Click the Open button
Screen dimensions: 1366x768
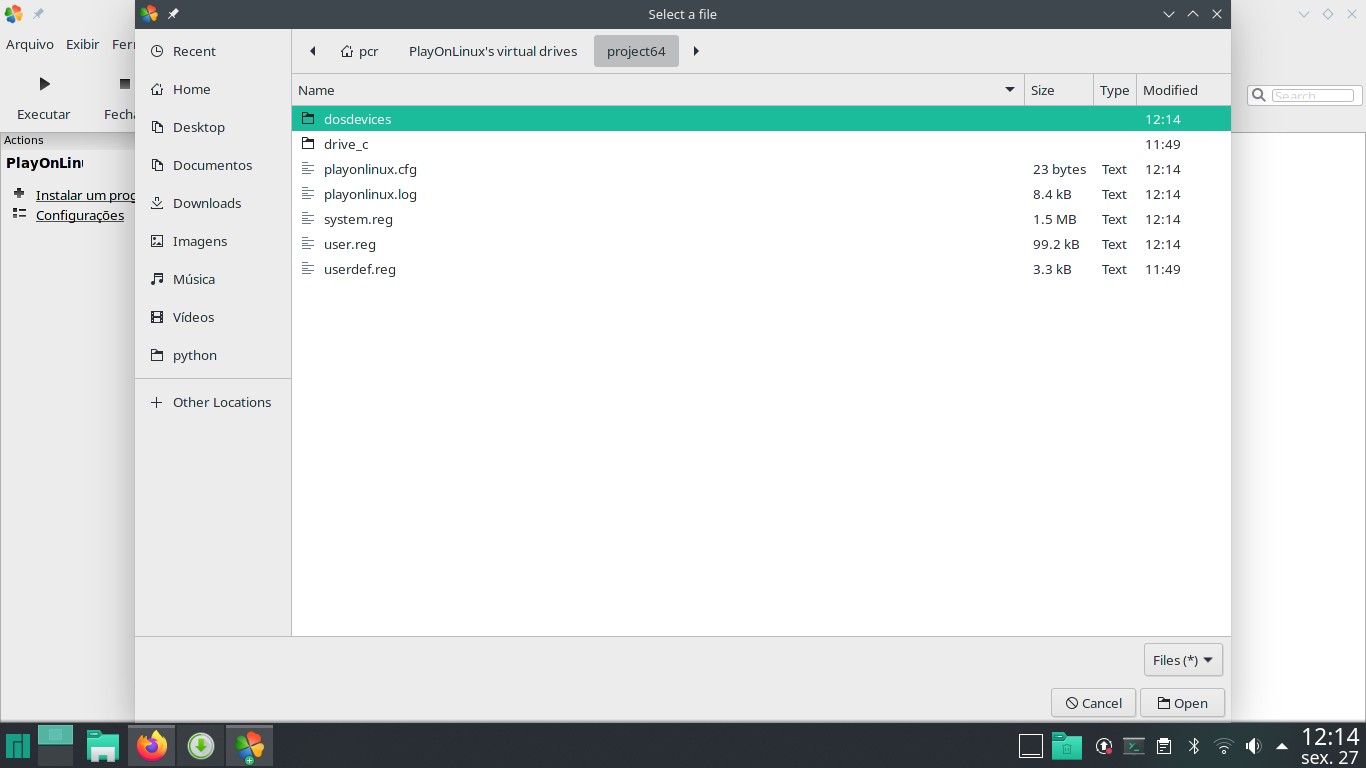tap(1182, 703)
